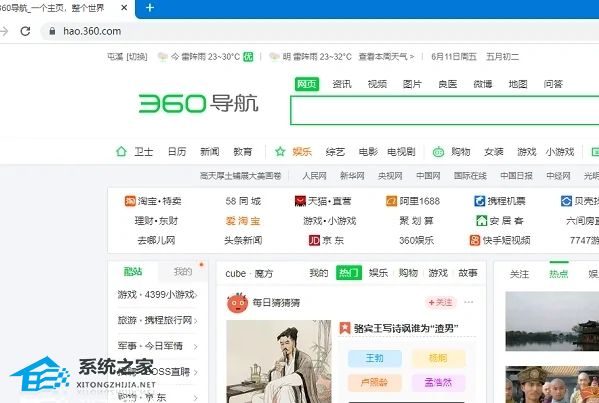
Task: Choose the 孟浩然 answer option
Action: click(439, 382)
